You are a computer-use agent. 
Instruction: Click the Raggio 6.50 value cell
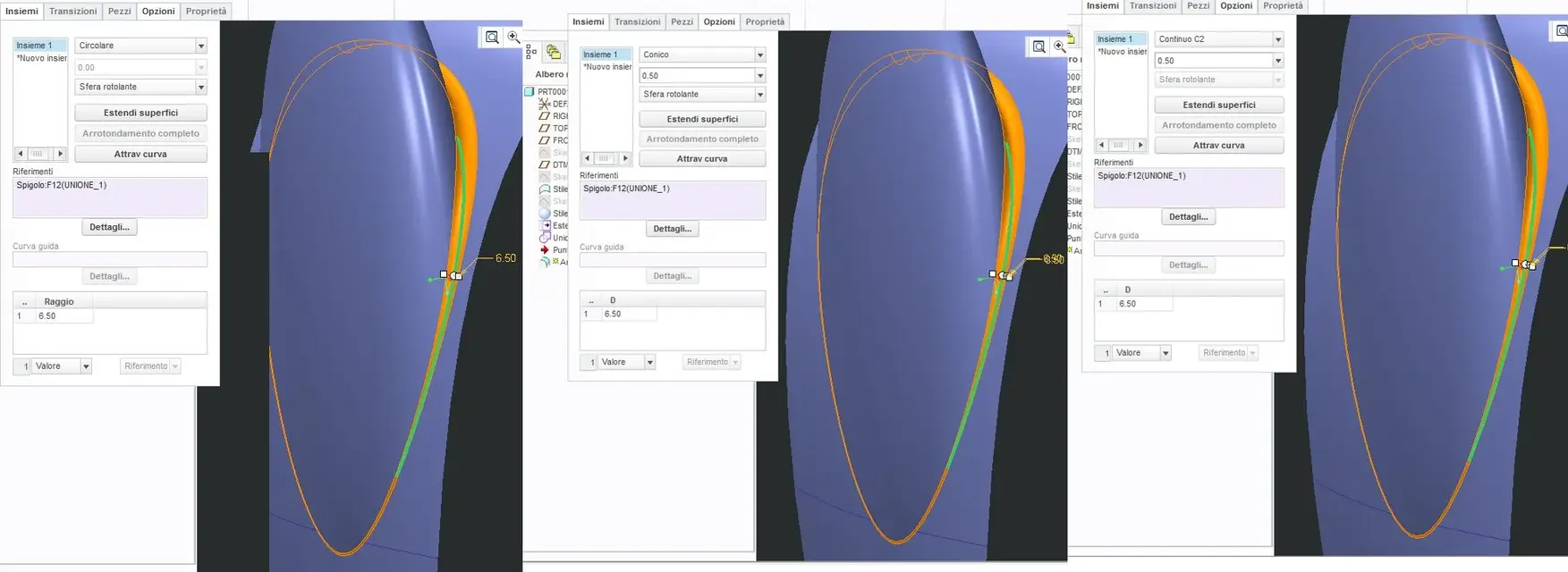(x=64, y=315)
